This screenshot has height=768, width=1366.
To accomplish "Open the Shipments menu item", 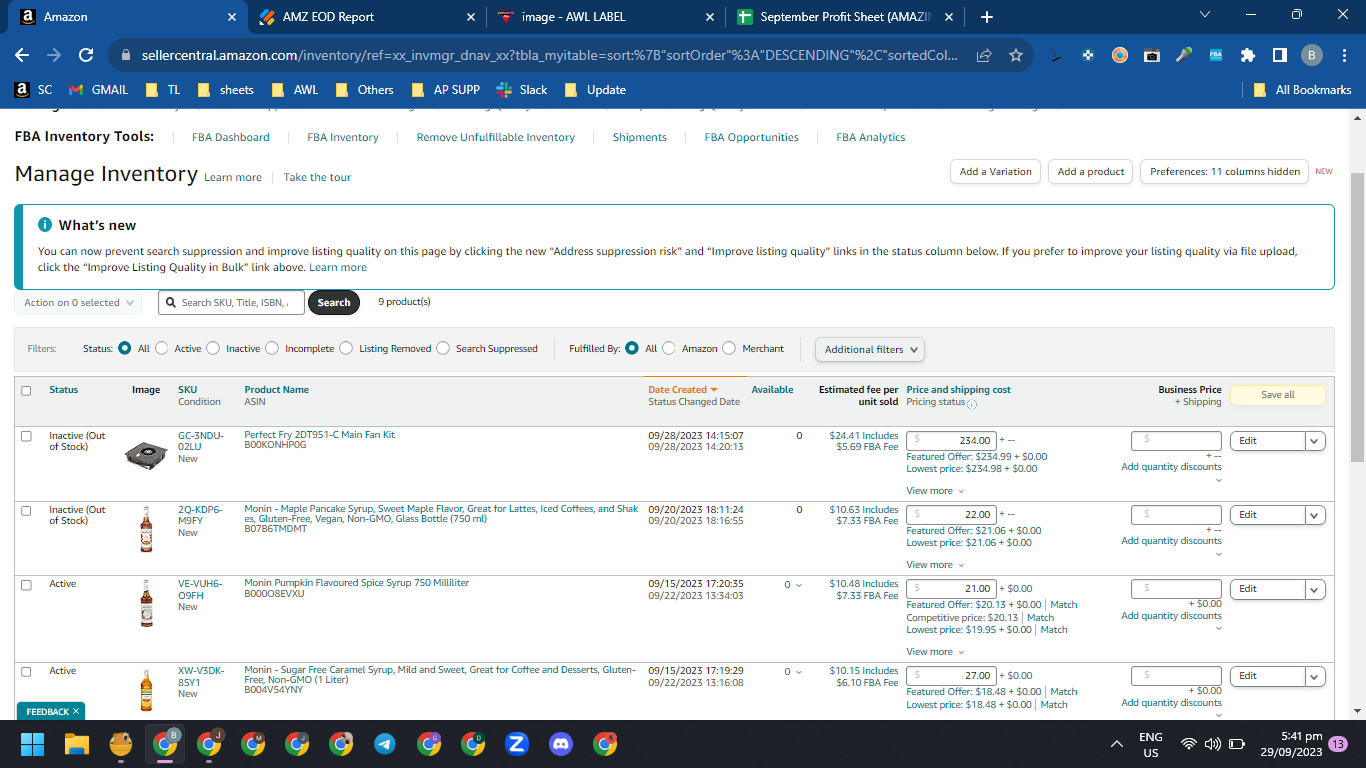I will tap(640, 137).
